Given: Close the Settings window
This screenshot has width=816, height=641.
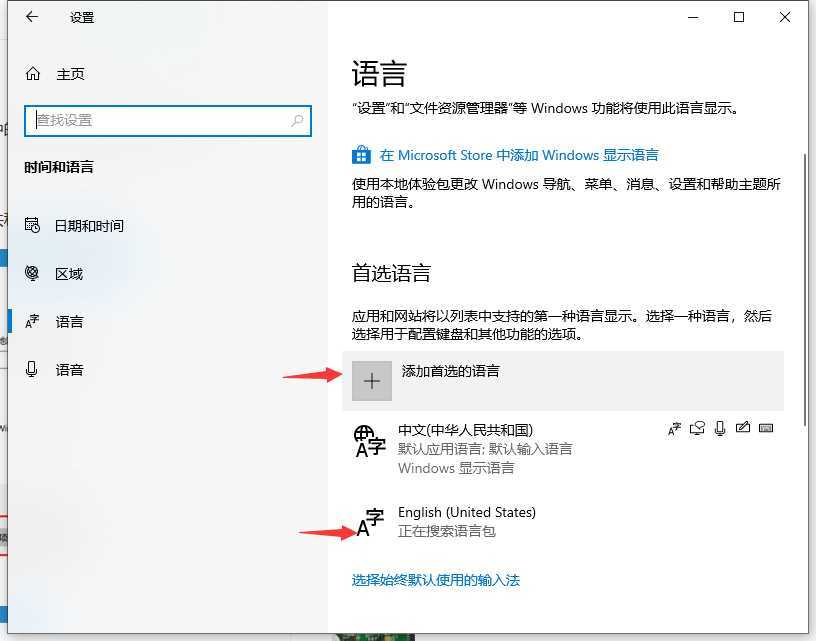Looking at the screenshot, I should [x=784, y=17].
